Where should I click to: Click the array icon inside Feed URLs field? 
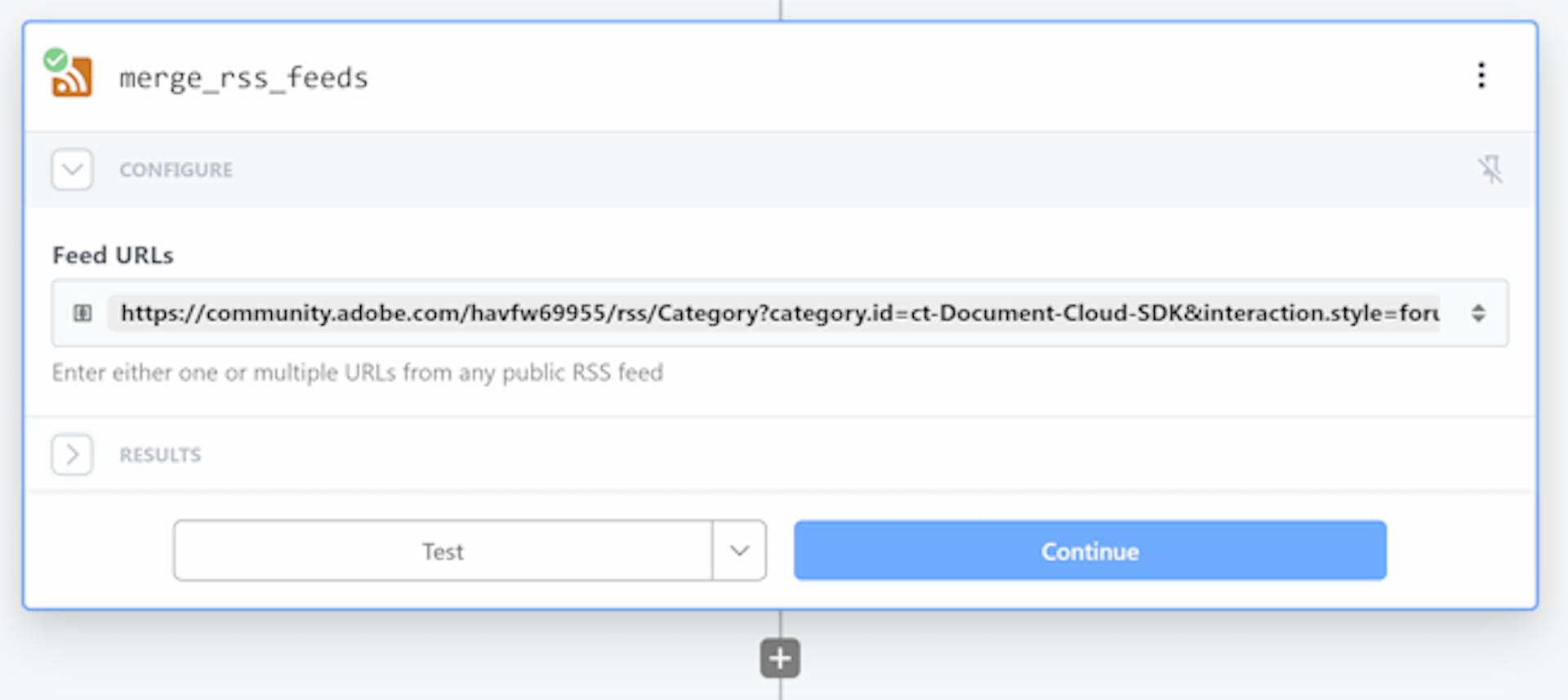[x=82, y=313]
